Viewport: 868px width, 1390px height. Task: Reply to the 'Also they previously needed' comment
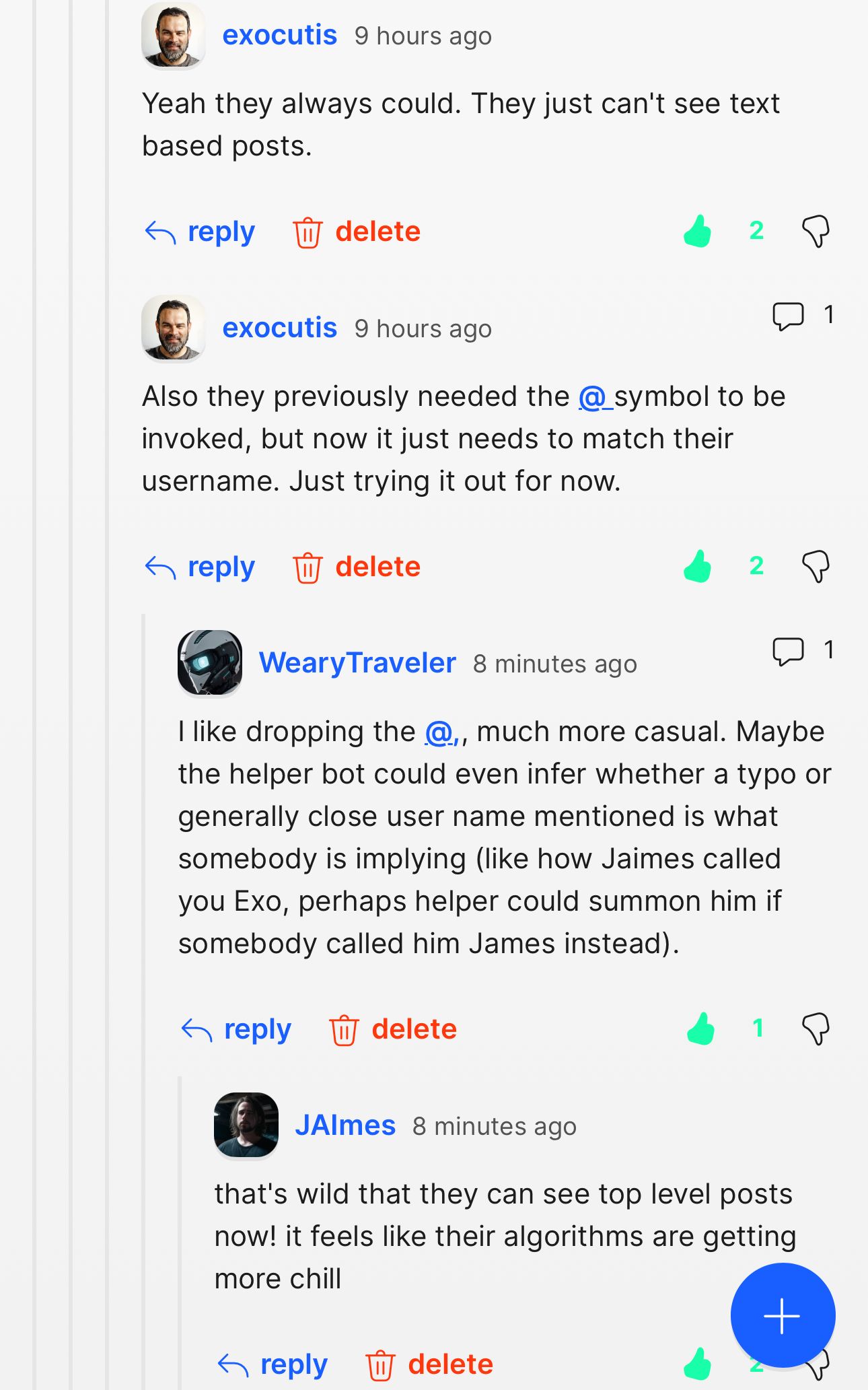click(x=200, y=567)
